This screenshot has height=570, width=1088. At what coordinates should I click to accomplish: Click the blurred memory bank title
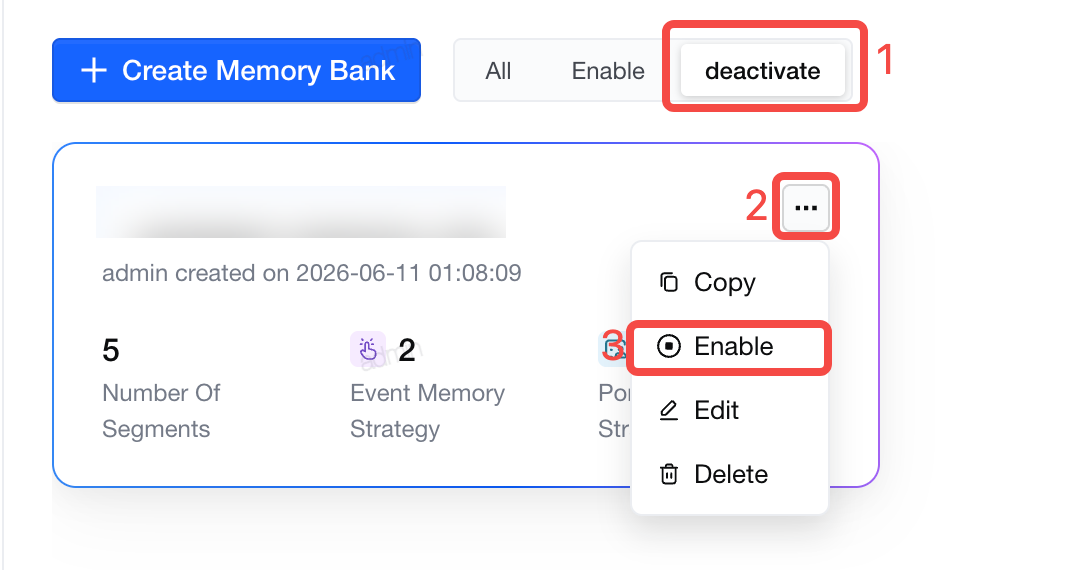(x=301, y=212)
